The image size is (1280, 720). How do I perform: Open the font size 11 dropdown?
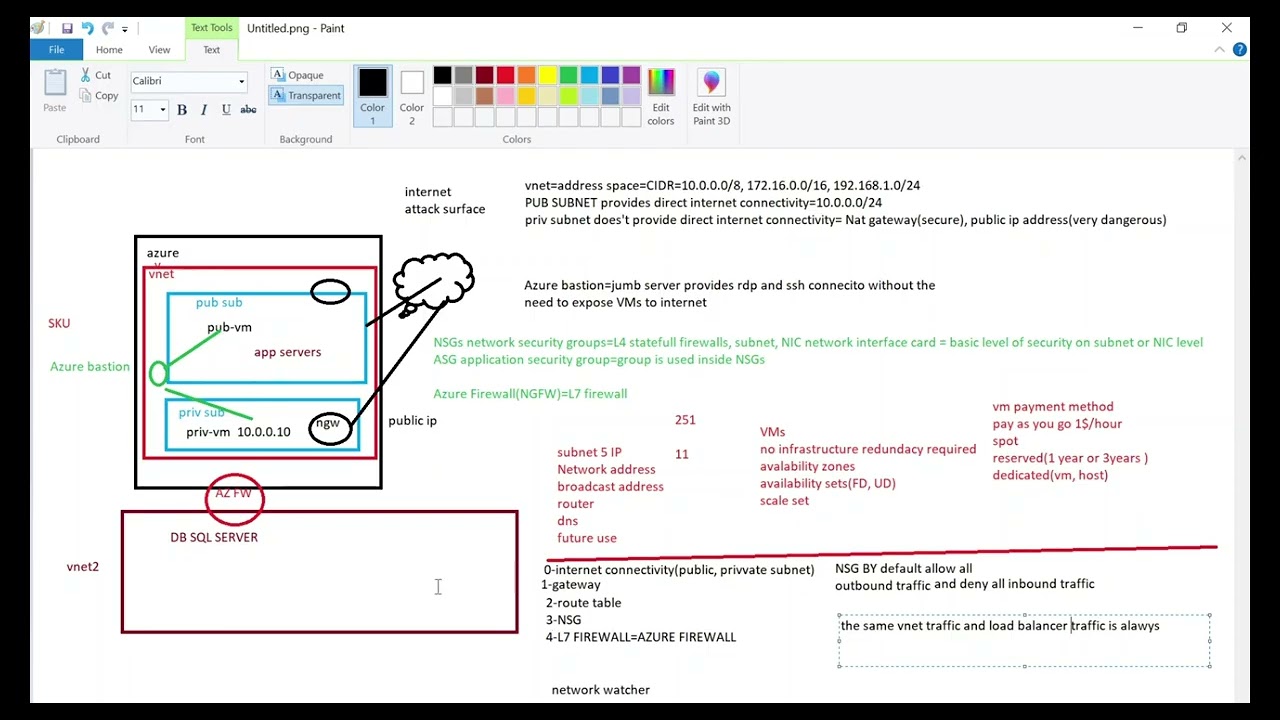tap(162, 109)
